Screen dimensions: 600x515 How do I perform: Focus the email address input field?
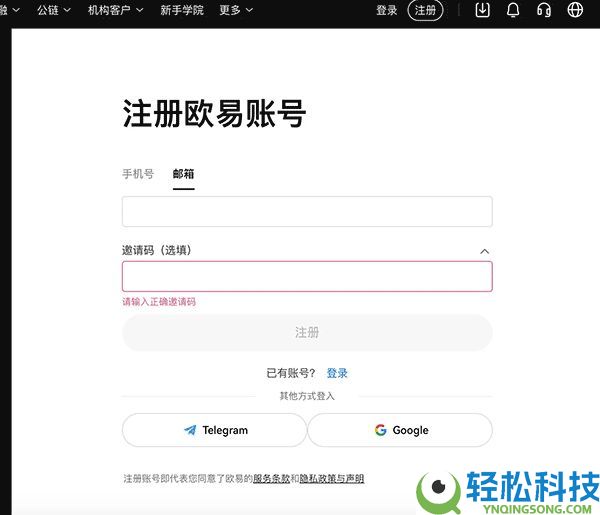[307, 212]
